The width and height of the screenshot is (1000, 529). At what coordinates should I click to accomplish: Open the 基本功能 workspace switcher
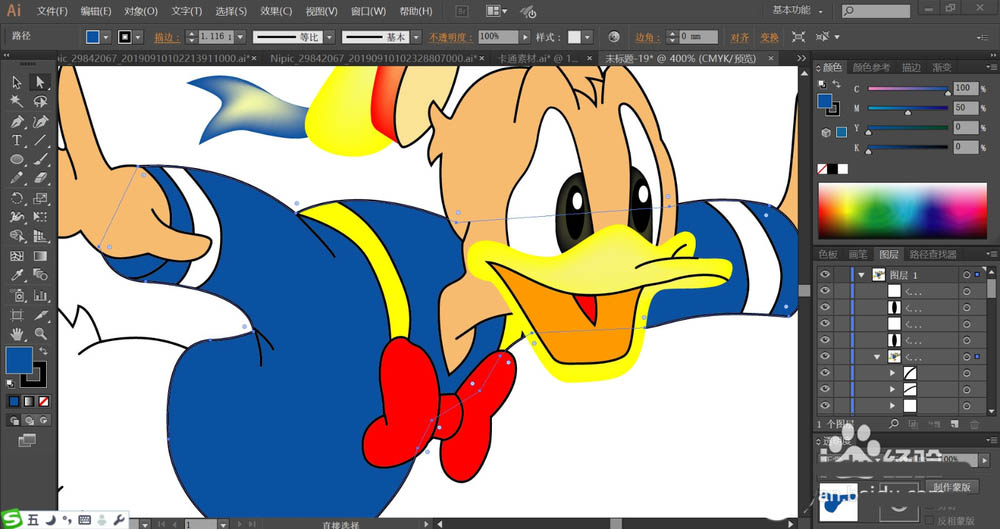[x=798, y=10]
